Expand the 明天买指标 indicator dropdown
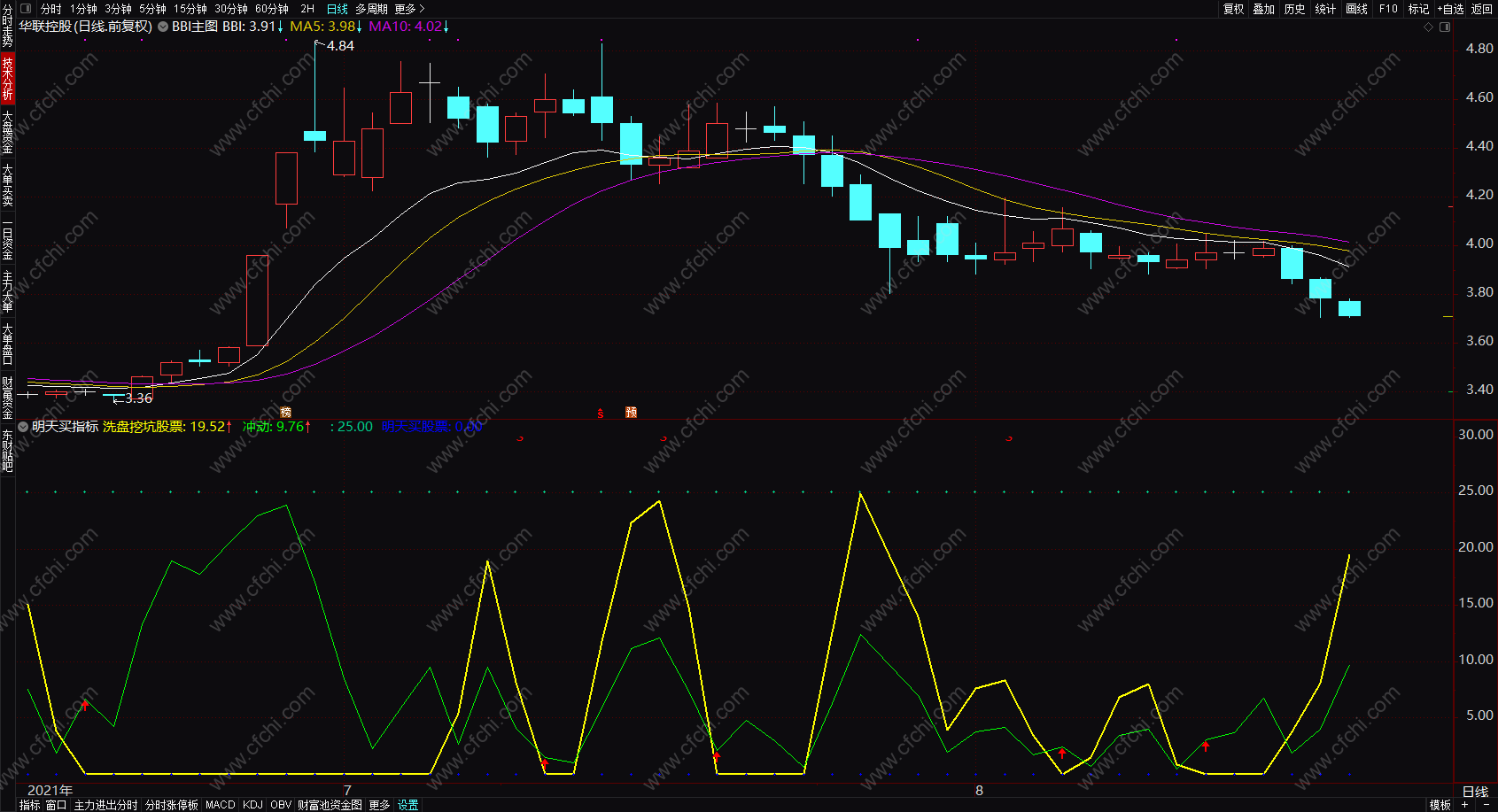The width and height of the screenshot is (1498, 812). [23, 427]
